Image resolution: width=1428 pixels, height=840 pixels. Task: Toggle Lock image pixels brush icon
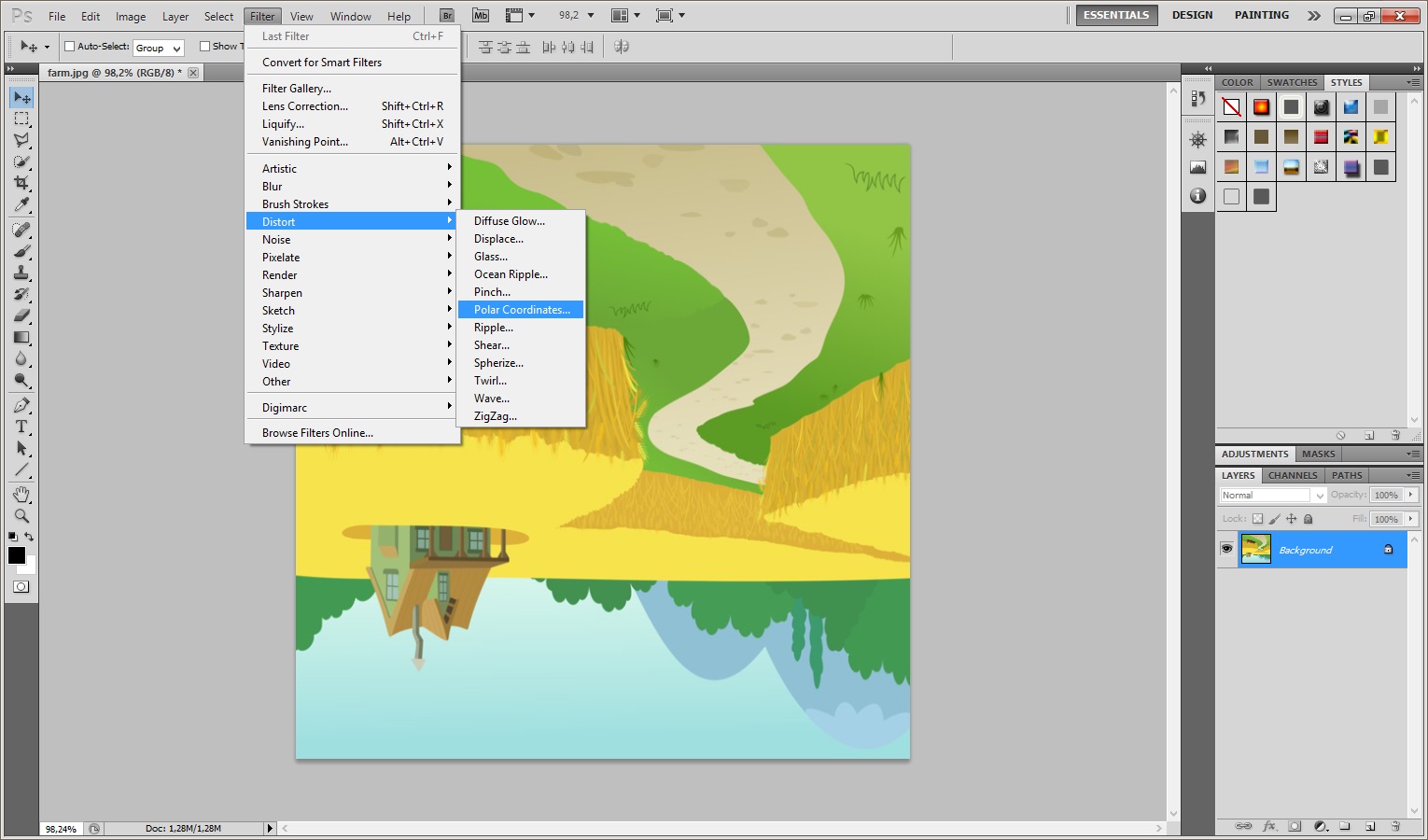tap(1275, 519)
